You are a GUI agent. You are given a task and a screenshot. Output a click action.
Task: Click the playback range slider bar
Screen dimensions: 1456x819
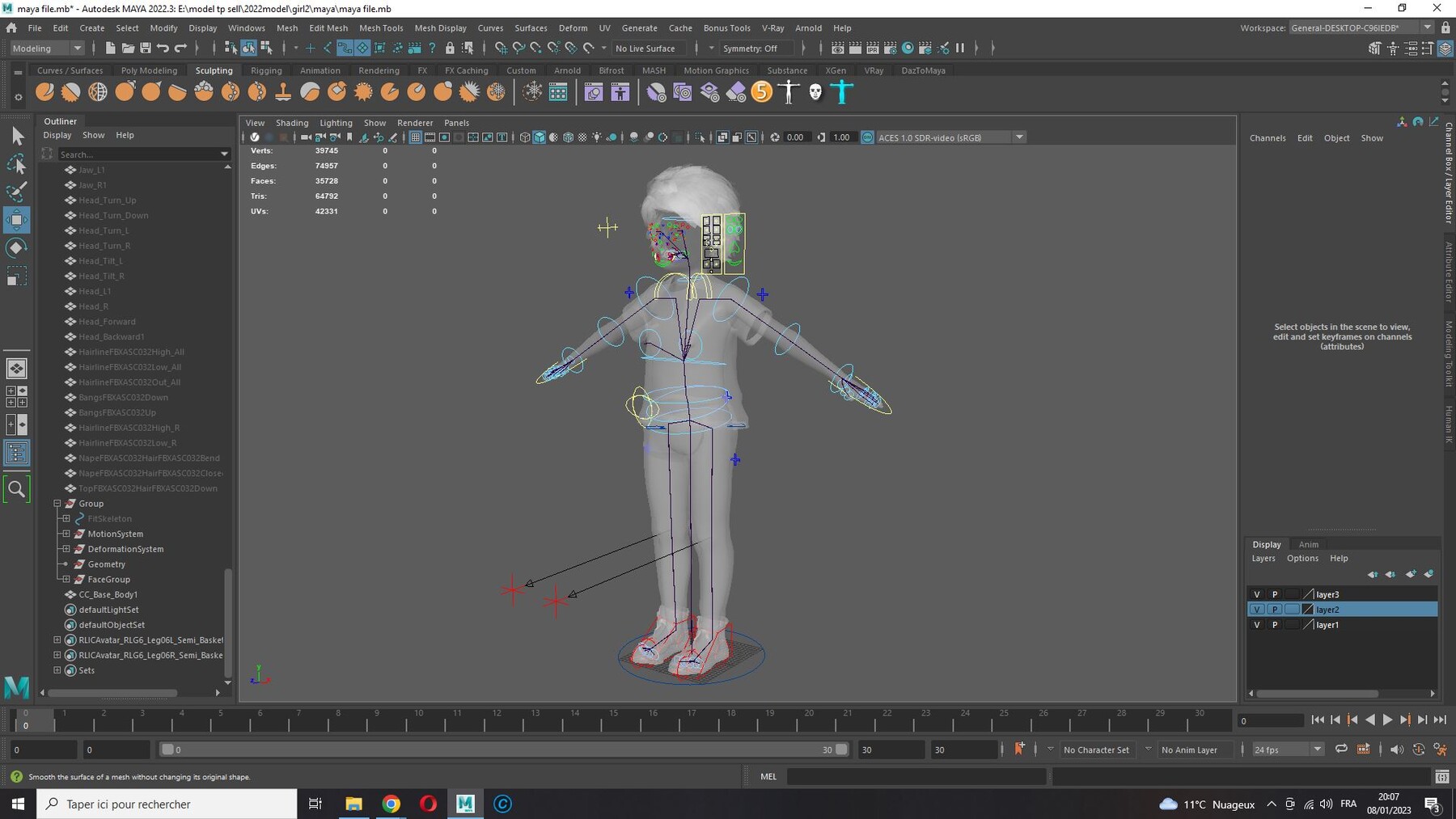[x=502, y=749]
